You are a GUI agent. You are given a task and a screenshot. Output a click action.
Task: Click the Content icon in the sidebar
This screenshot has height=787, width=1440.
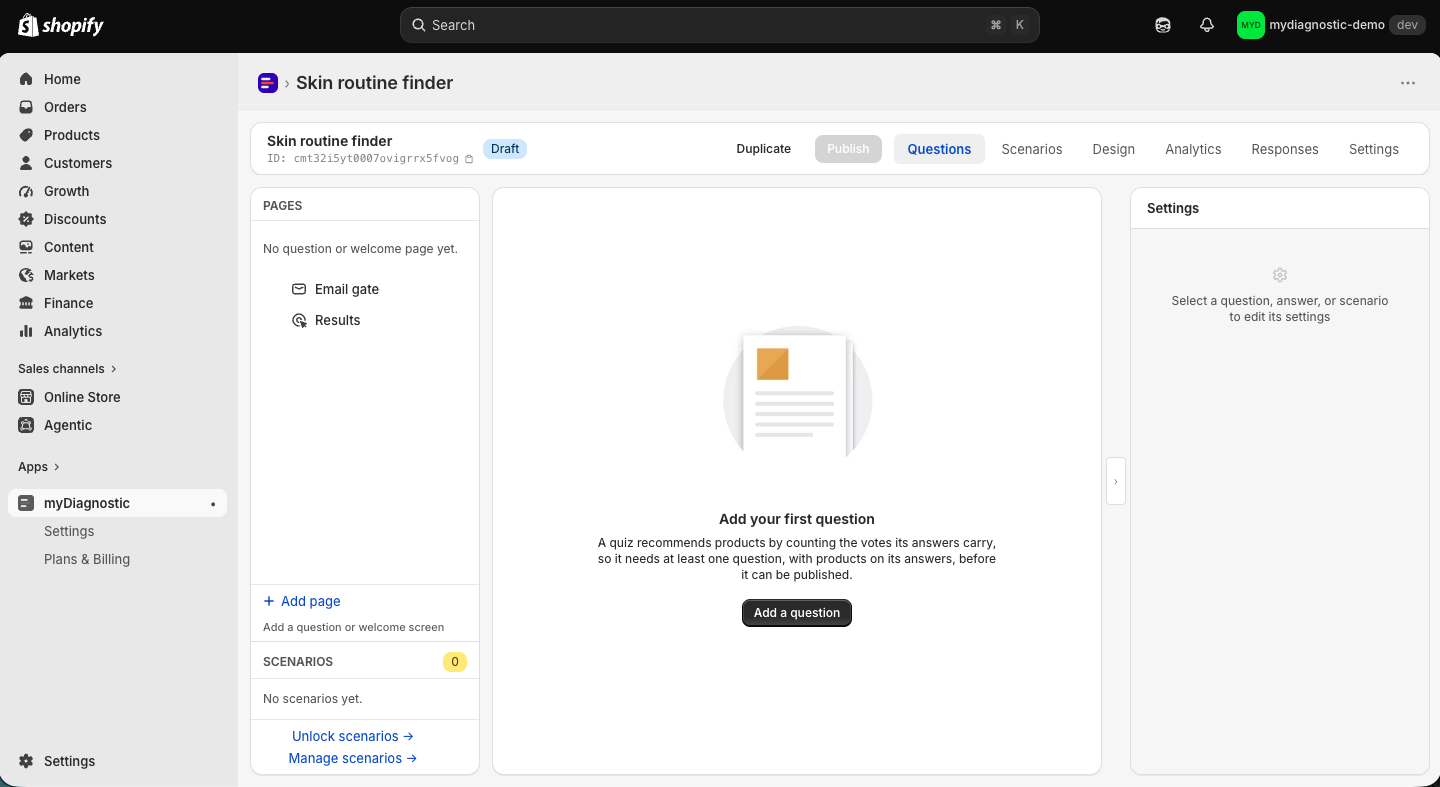(x=26, y=247)
